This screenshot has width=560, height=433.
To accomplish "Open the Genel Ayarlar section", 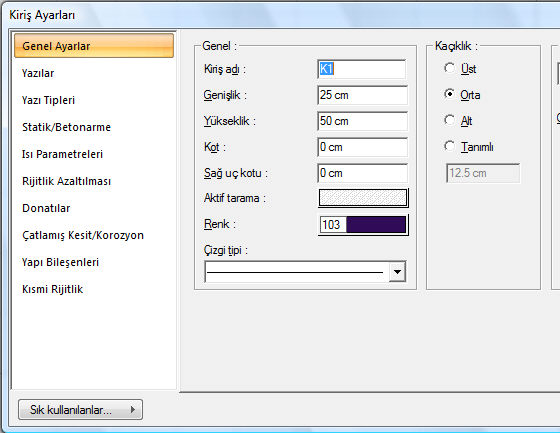I will pyautogui.click(x=94, y=46).
